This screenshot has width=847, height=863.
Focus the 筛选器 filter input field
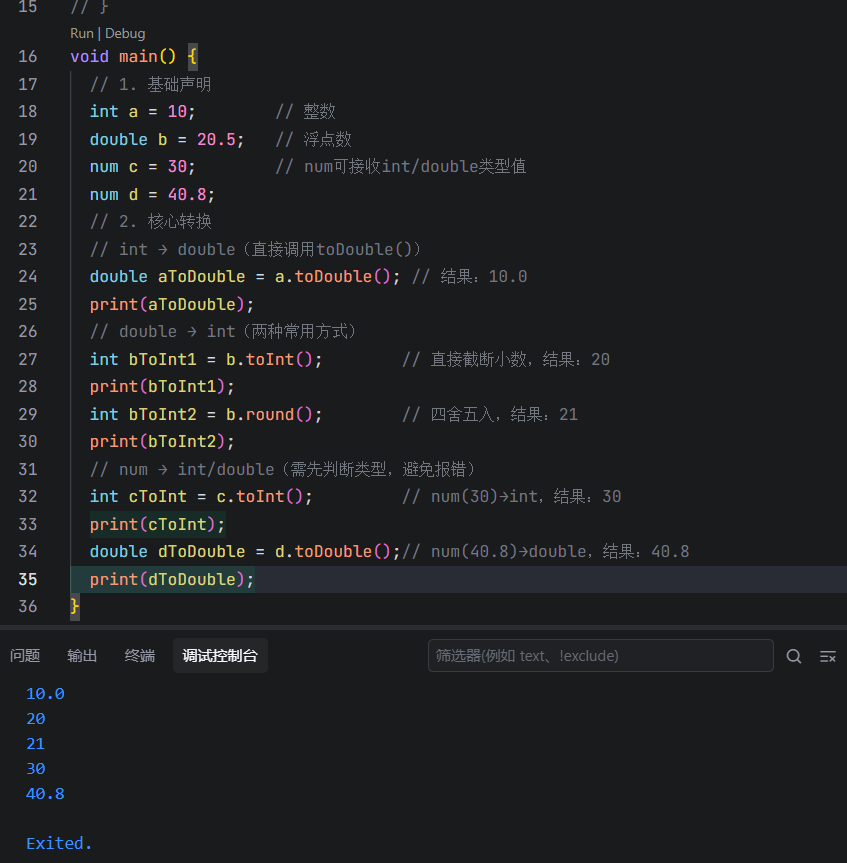tap(600, 656)
